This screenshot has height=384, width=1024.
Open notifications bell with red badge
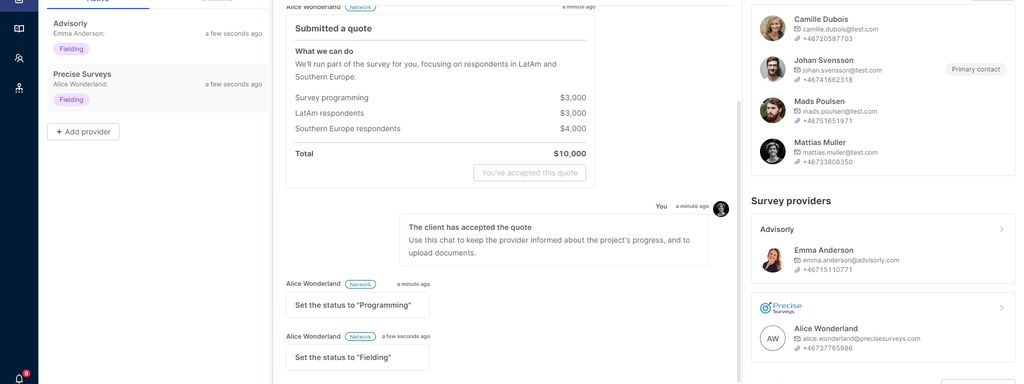[20, 377]
